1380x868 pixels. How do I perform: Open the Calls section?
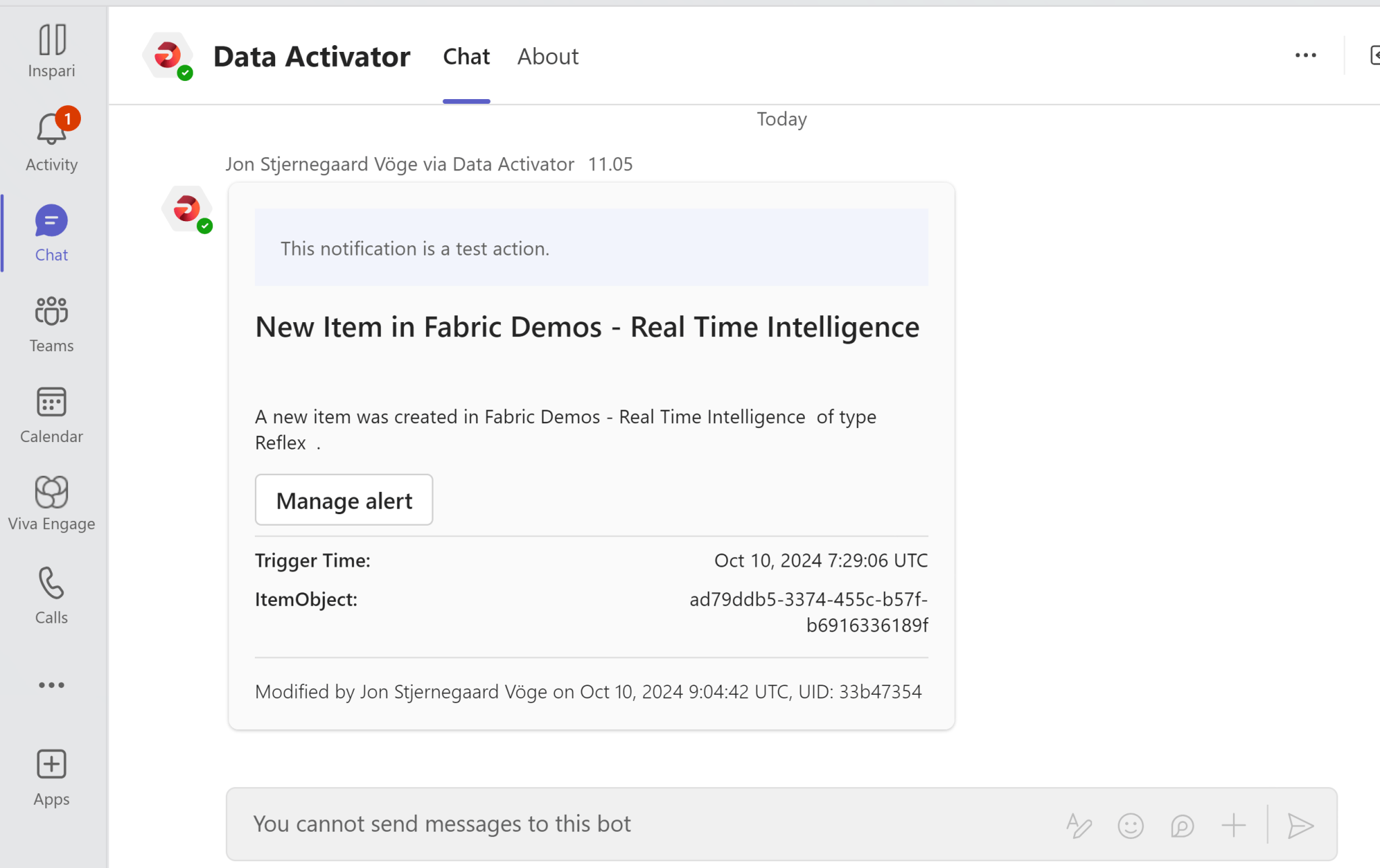coord(51,594)
